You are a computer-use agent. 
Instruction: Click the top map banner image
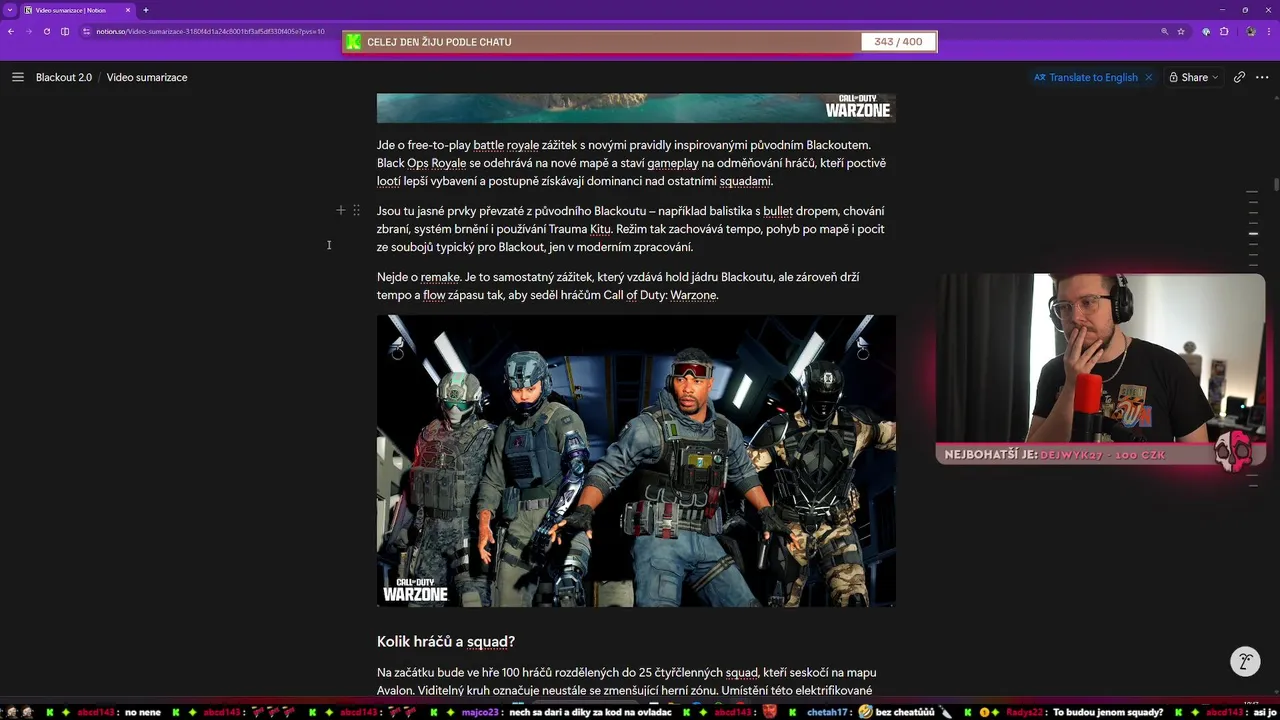636,107
